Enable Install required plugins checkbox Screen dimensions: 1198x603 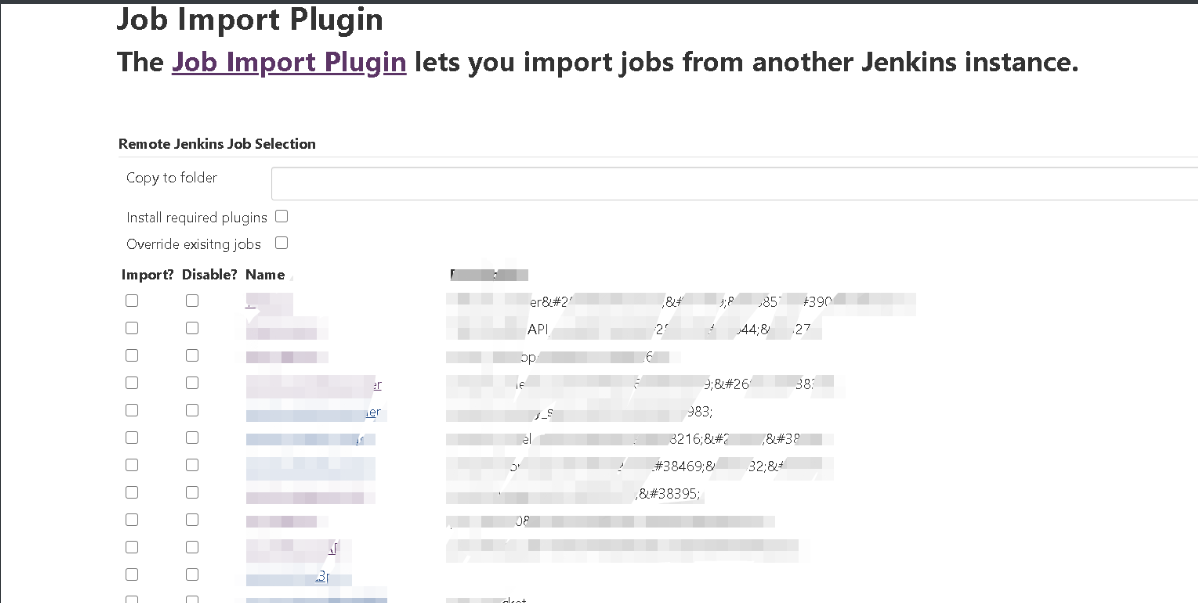point(281,216)
